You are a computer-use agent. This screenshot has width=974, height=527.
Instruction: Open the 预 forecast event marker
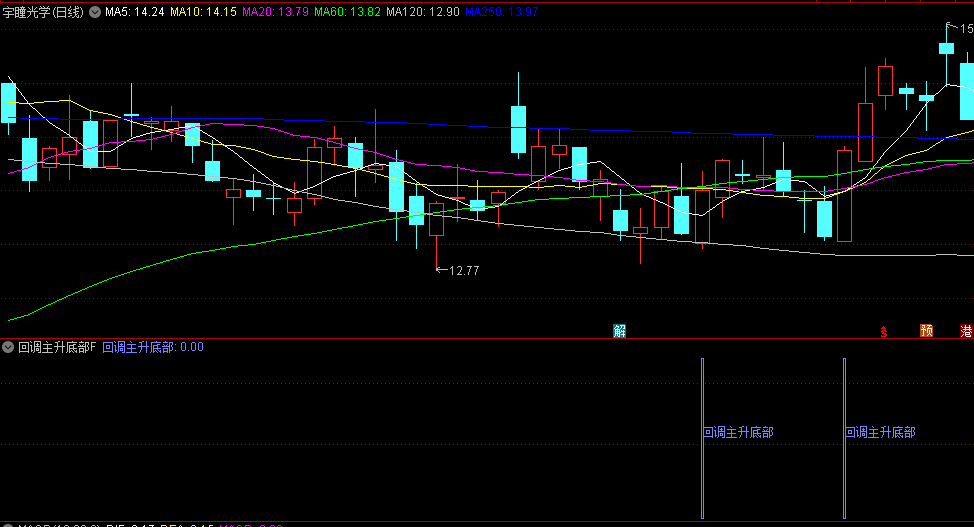click(926, 331)
